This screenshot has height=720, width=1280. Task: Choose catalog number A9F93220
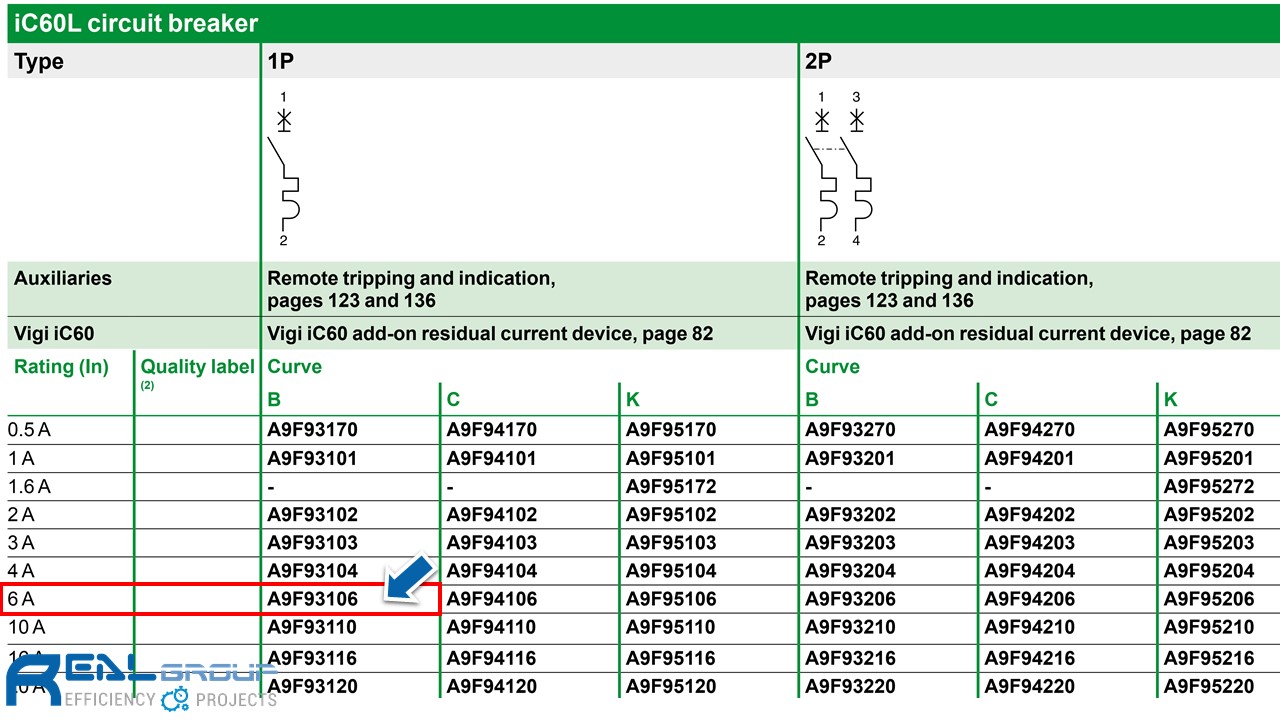pos(850,686)
